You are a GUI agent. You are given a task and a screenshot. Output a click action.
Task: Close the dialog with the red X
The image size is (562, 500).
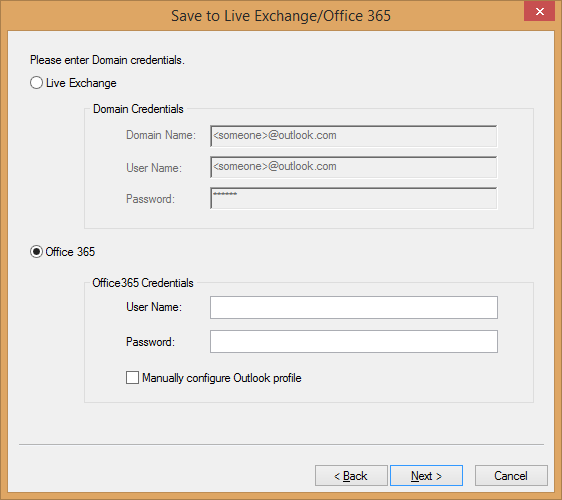coord(539,11)
